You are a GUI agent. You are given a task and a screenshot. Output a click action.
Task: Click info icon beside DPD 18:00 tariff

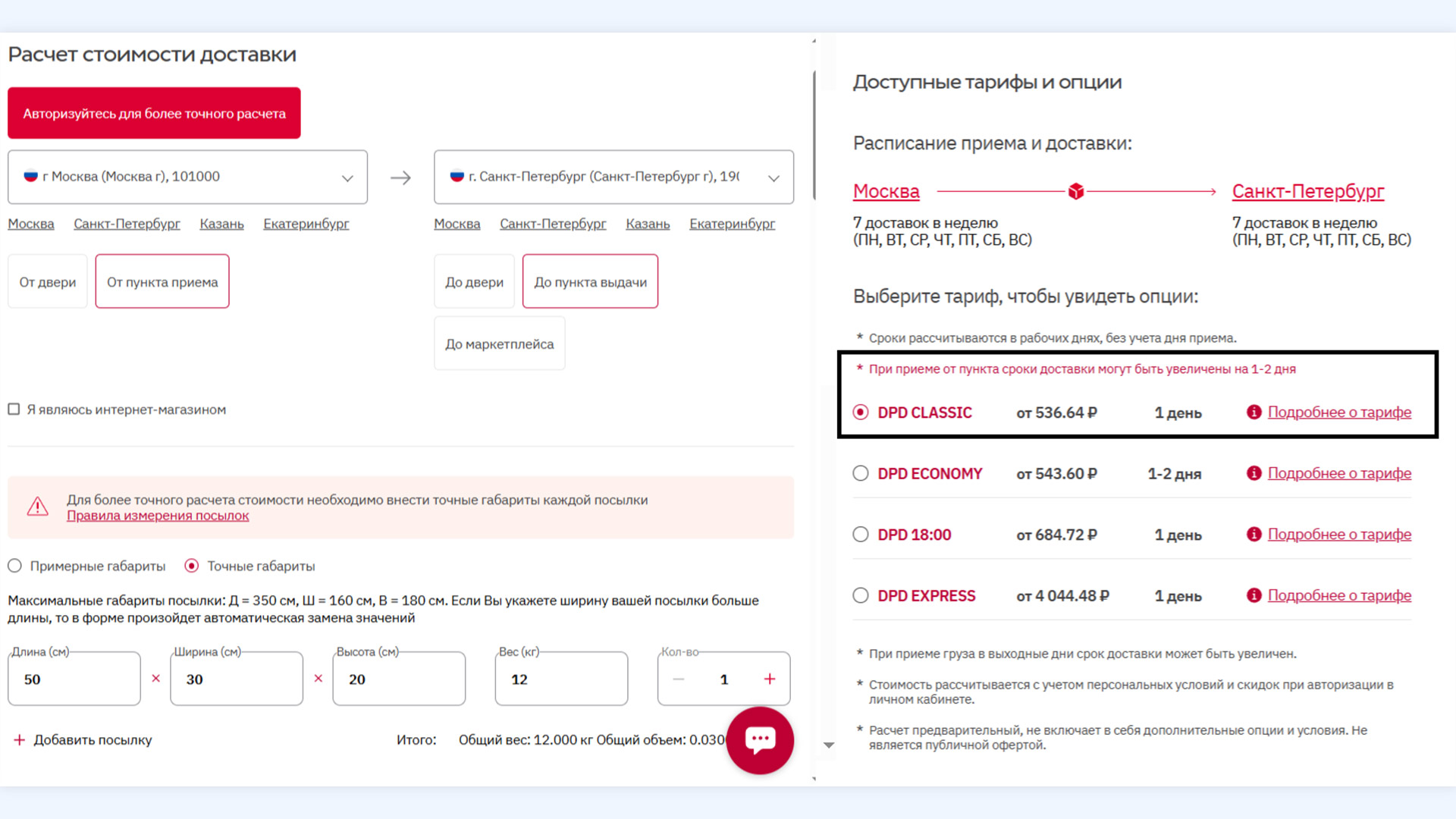(x=1254, y=535)
